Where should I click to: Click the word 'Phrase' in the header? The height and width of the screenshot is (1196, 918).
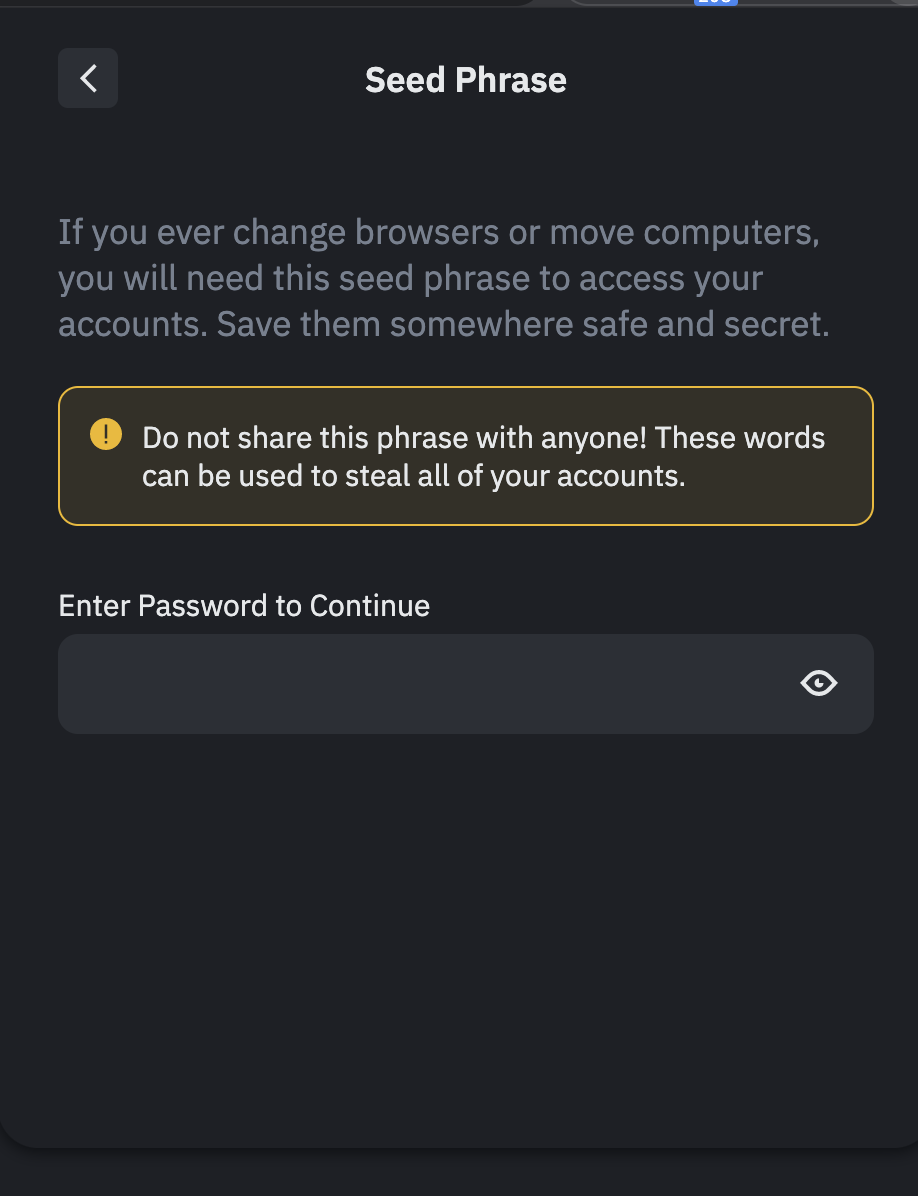511,79
